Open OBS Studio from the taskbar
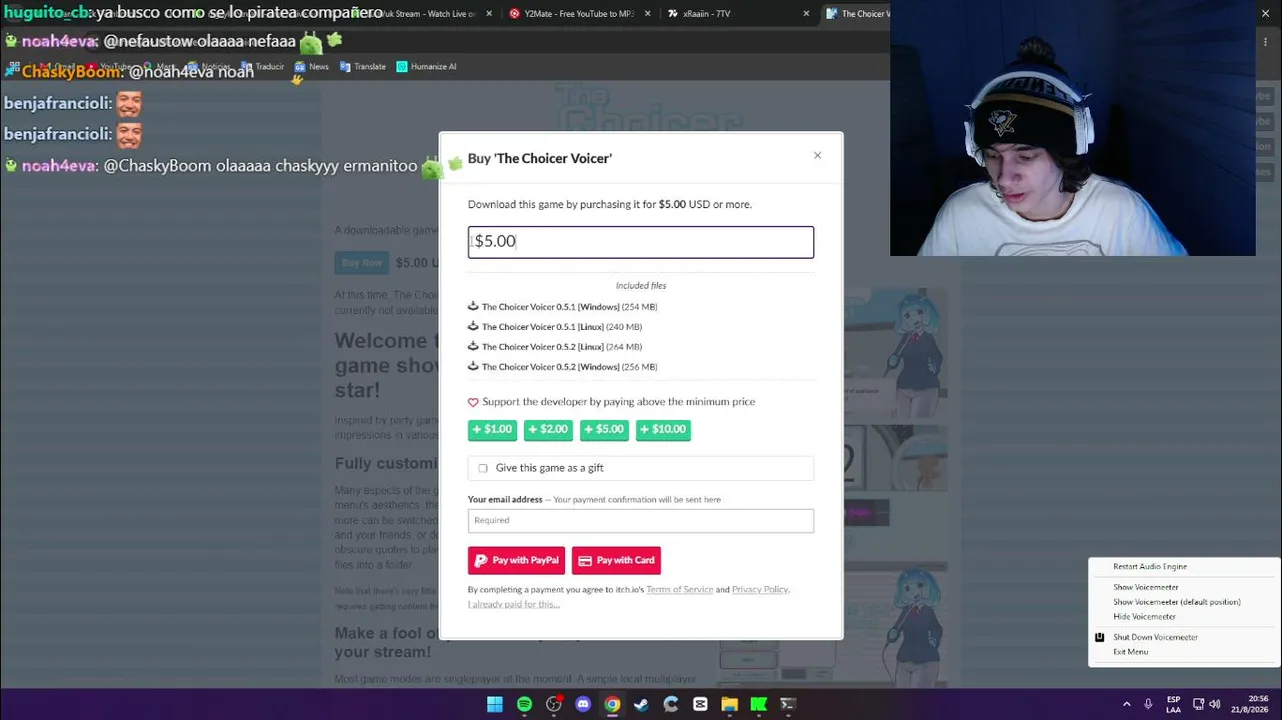The image size is (1282, 720). pos(554,704)
